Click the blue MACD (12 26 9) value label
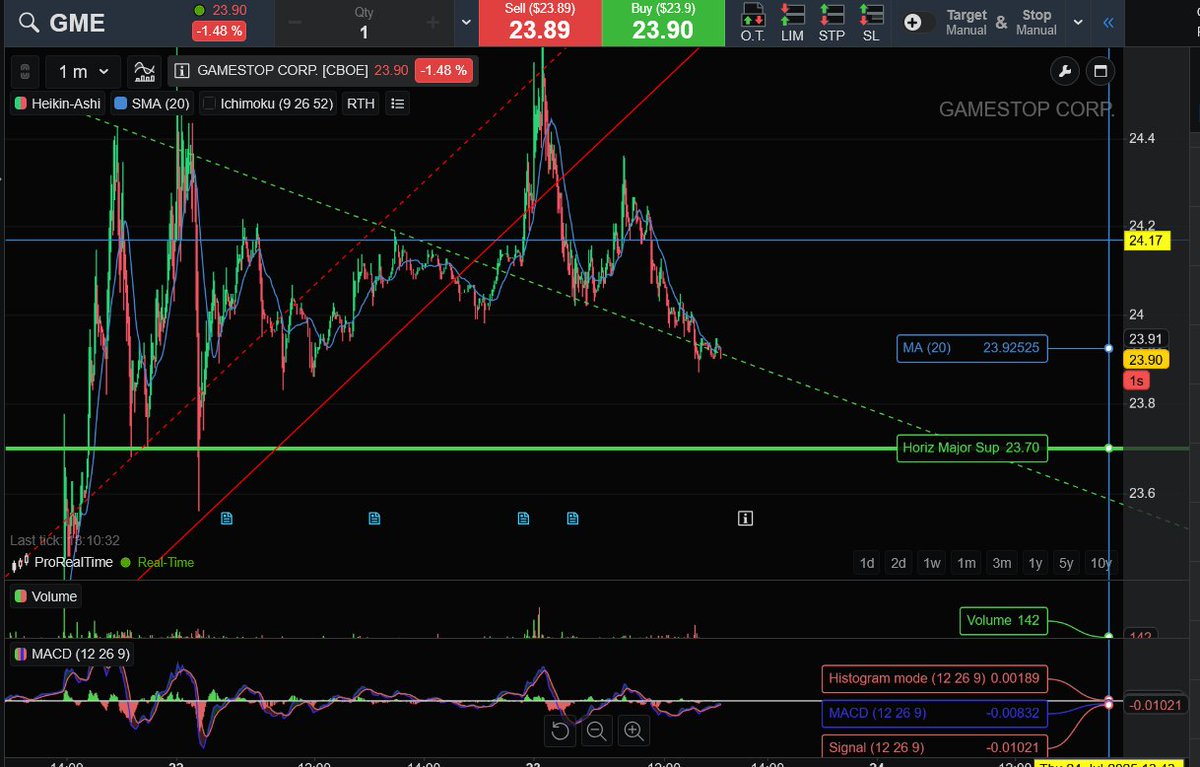The height and width of the screenshot is (767, 1200). (x=935, y=713)
